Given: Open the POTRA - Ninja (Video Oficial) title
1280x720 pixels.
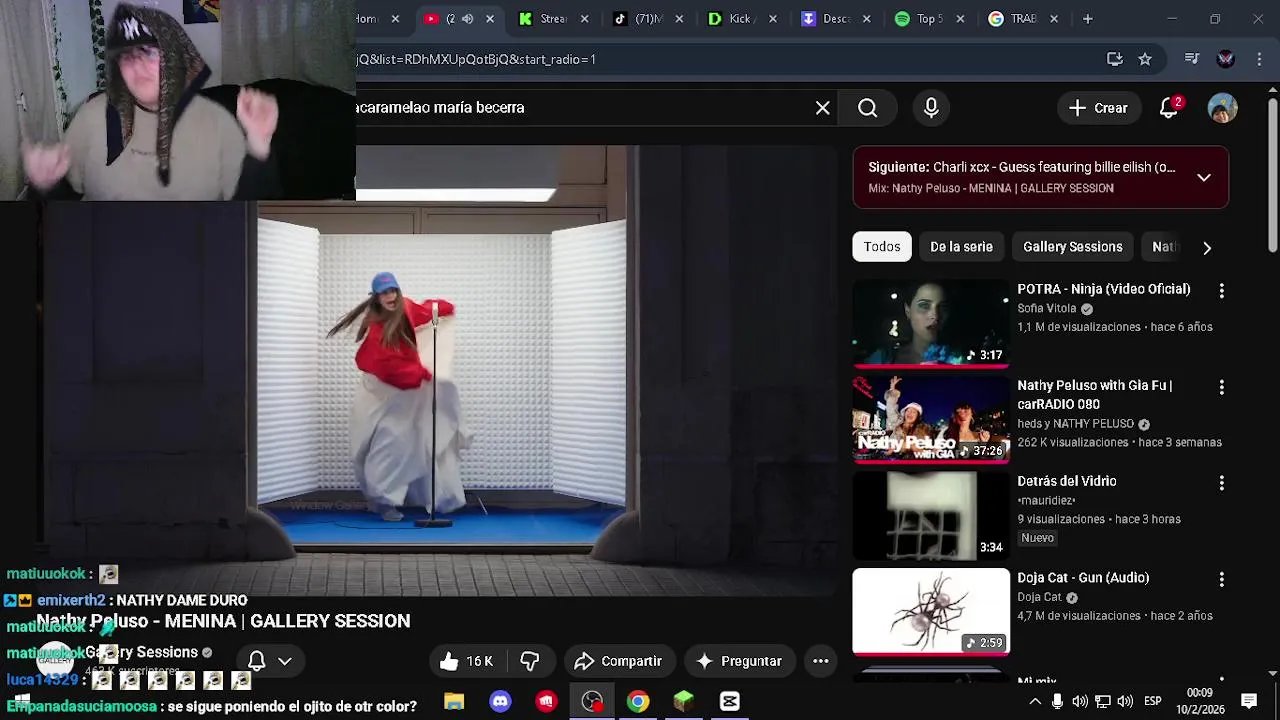Looking at the screenshot, I should coord(1104,289).
